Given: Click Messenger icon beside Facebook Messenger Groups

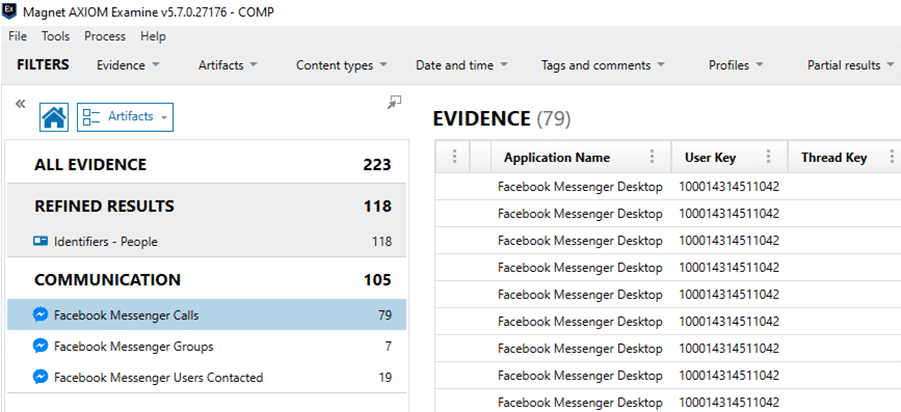Looking at the screenshot, I should pos(40,346).
